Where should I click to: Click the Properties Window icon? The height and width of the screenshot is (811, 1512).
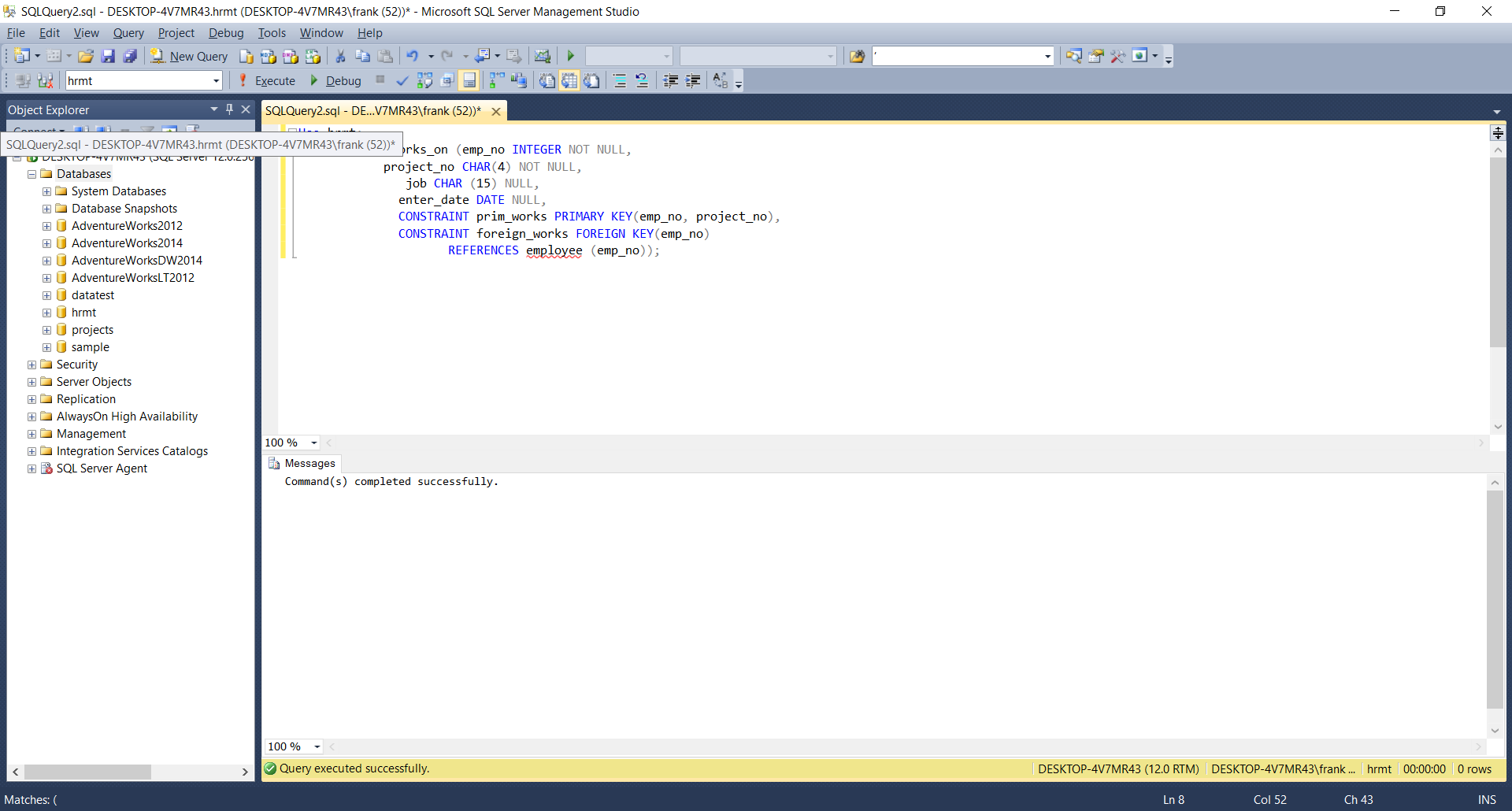(1095, 56)
